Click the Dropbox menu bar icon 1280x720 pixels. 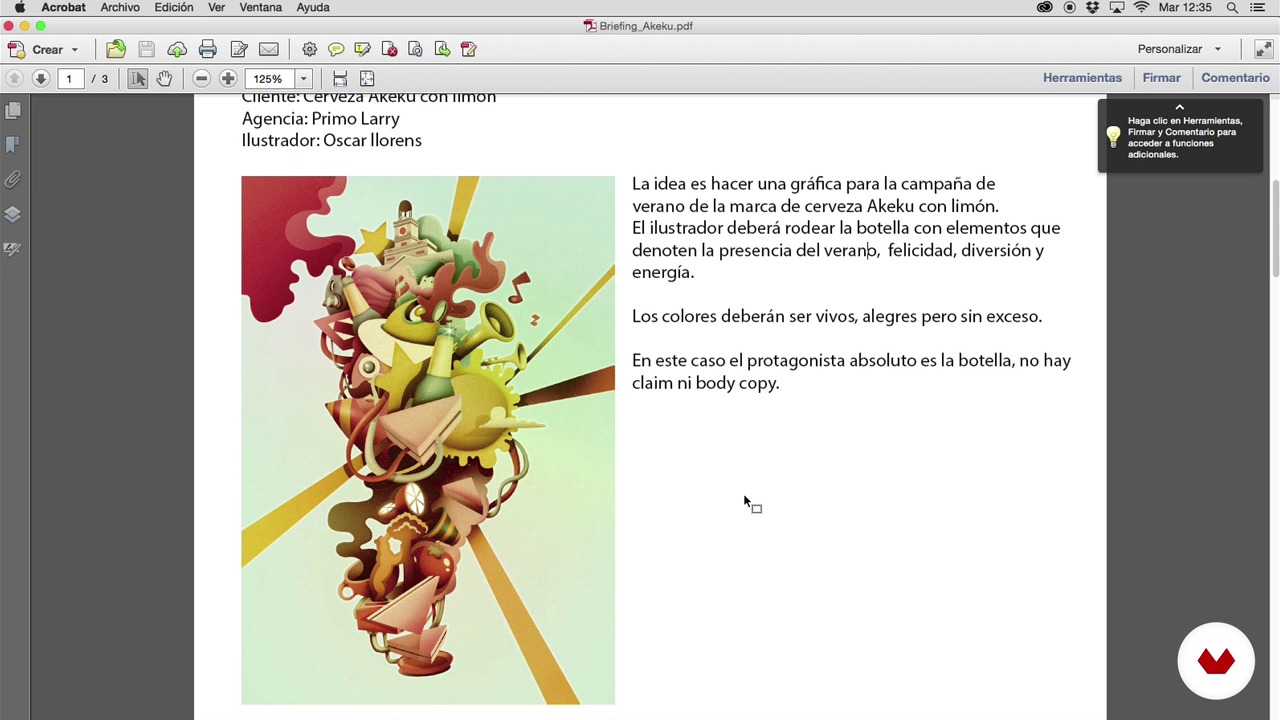[x=1093, y=7]
